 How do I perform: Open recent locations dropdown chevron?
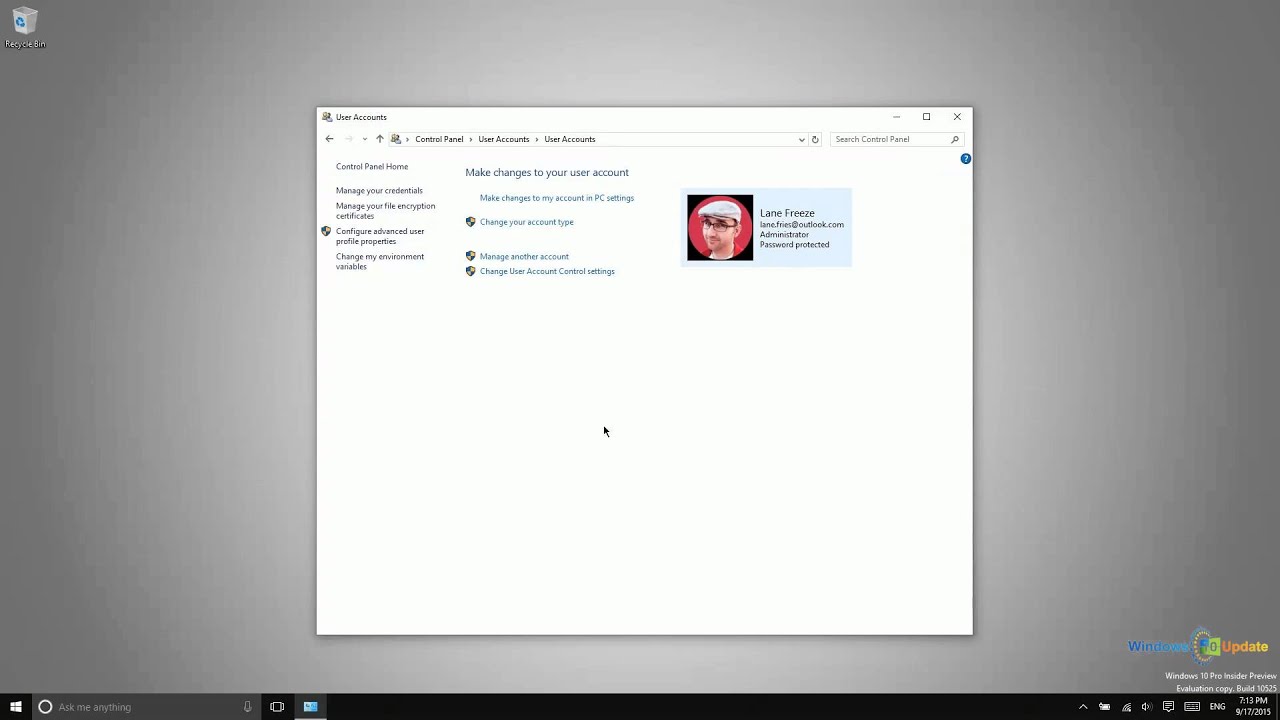(x=365, y=139)
